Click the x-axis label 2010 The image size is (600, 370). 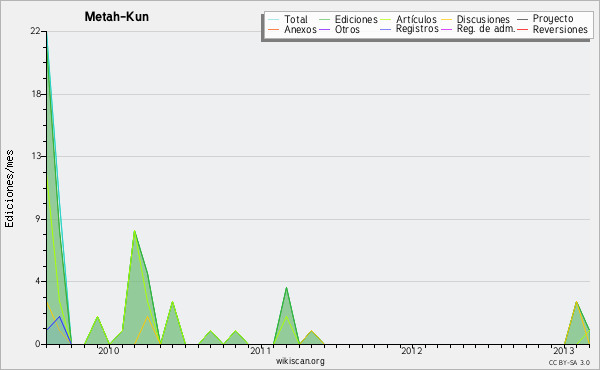point(109,350)
